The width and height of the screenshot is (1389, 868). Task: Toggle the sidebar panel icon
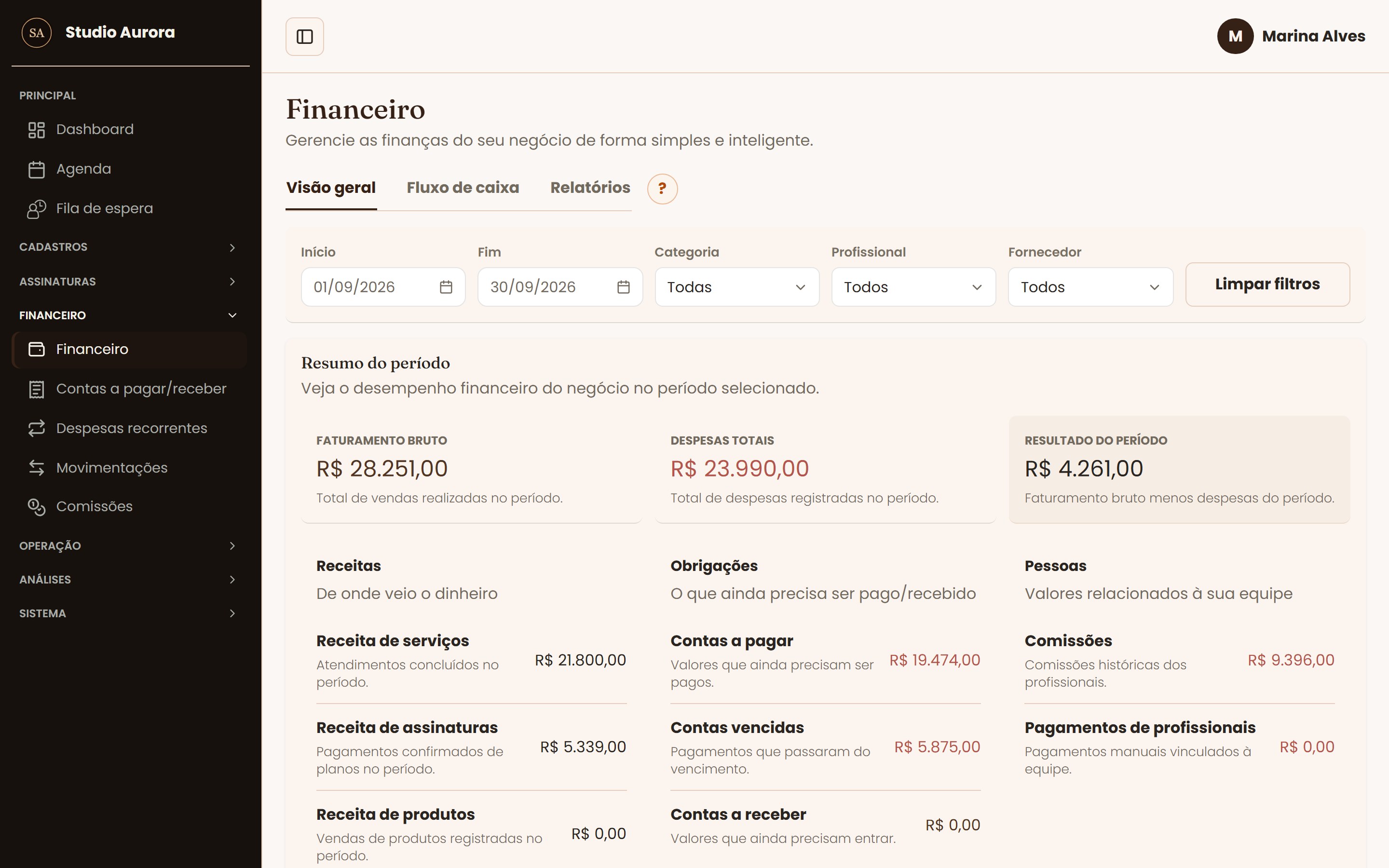click(x=304, y=37)
